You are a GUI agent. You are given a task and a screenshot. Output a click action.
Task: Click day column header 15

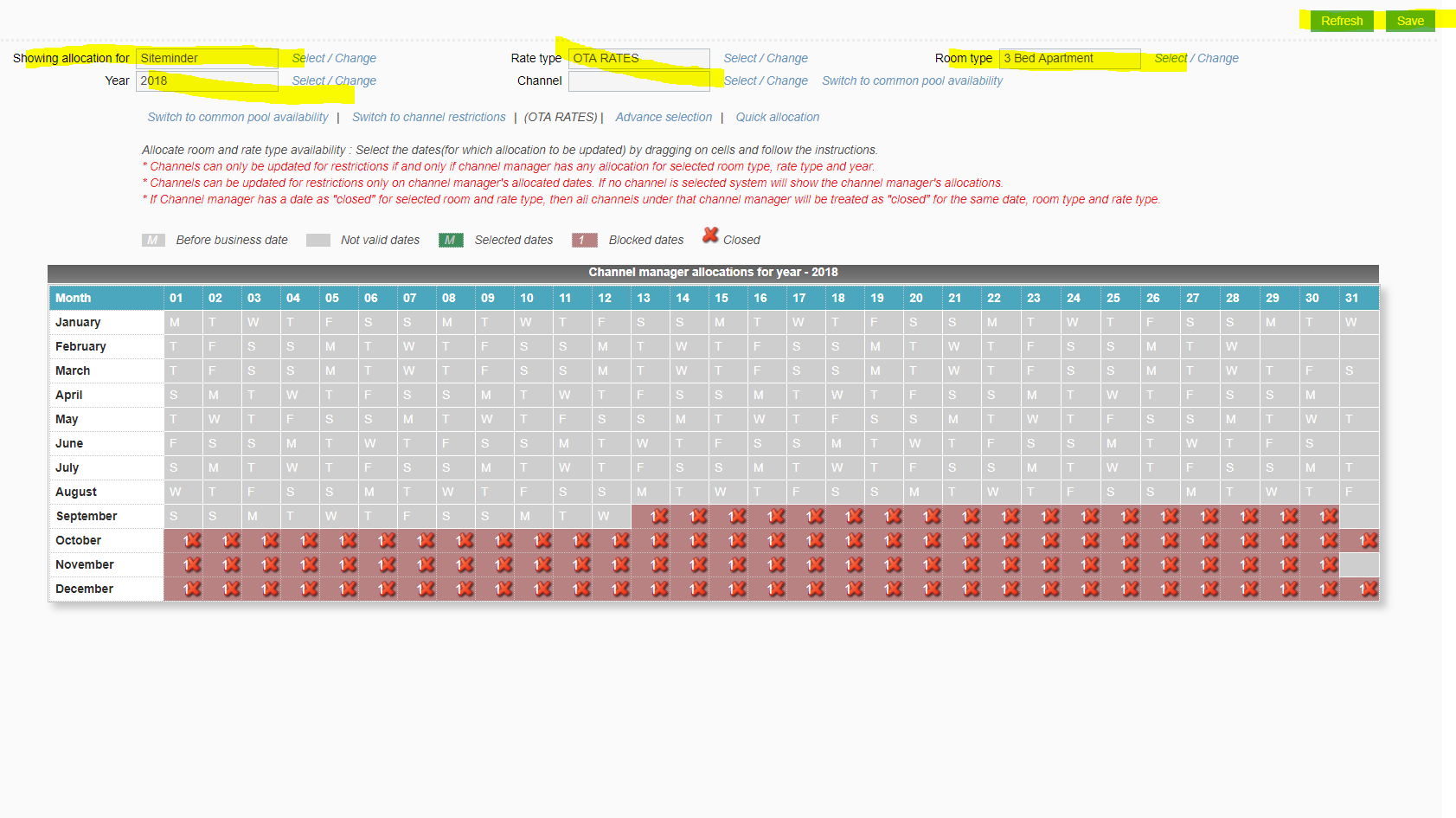(728, 298)
